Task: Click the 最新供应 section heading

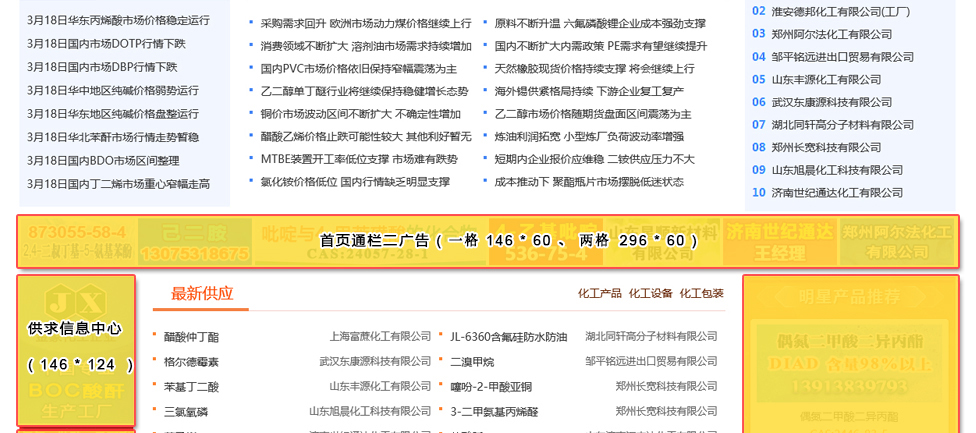Action: [202, 293]
